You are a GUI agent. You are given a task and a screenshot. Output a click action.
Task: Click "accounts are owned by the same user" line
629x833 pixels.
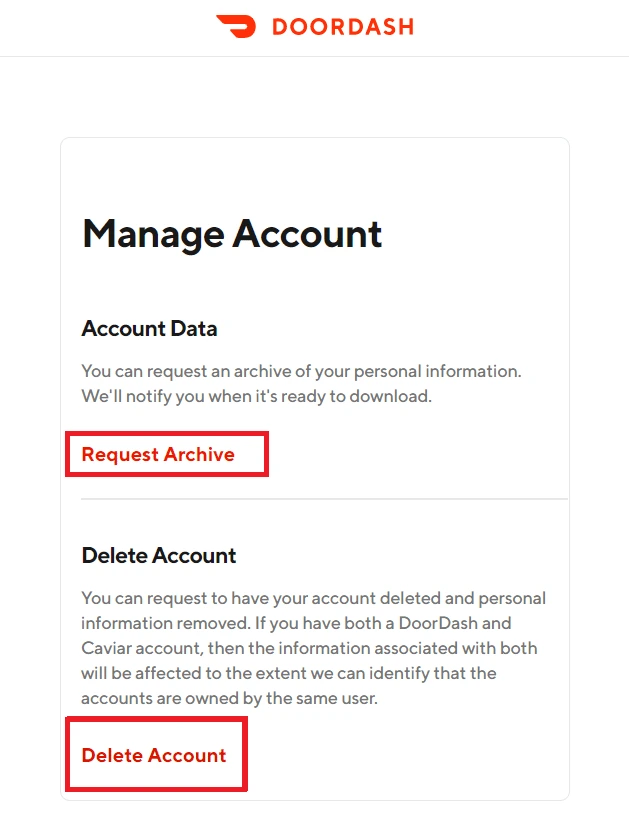tap(229, 698)
